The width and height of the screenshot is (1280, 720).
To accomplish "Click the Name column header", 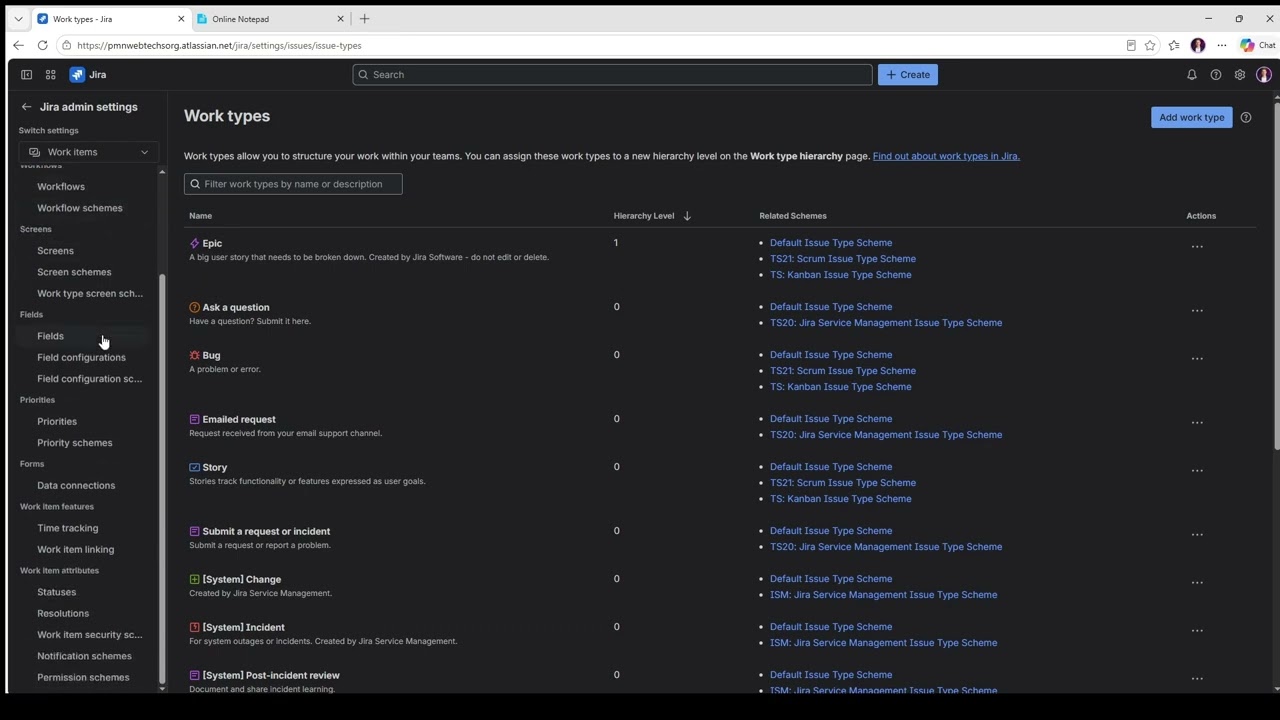I will pos(200,216).
